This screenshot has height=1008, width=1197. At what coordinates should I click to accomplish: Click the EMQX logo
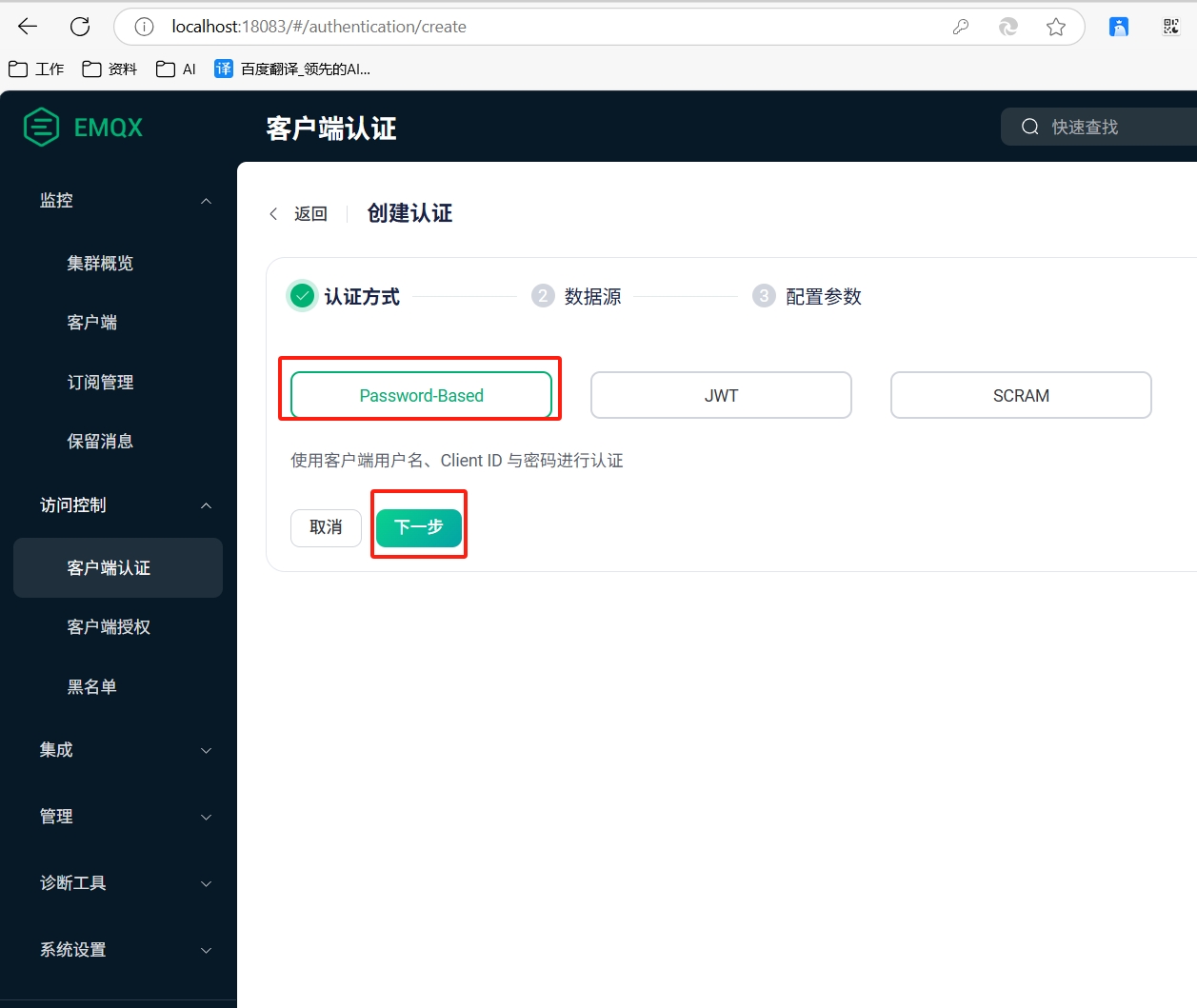(83, 127)
